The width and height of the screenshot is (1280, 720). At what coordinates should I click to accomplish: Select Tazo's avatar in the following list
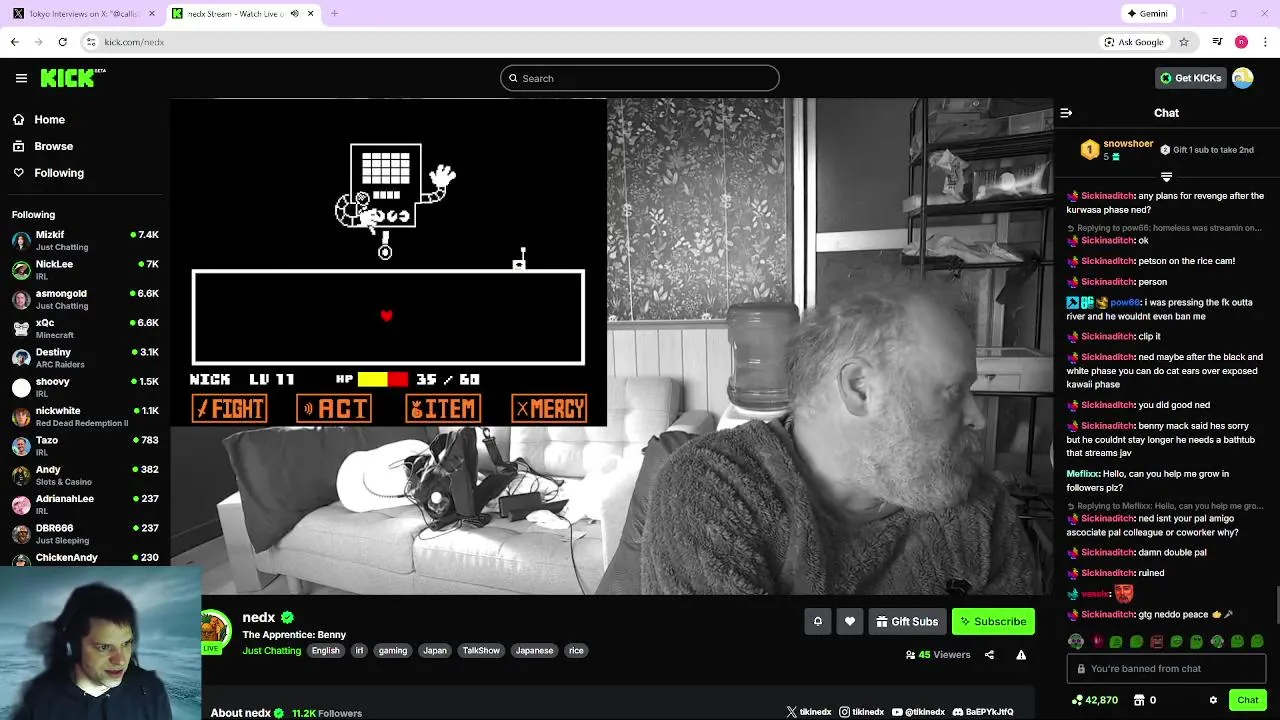point(21,446)
